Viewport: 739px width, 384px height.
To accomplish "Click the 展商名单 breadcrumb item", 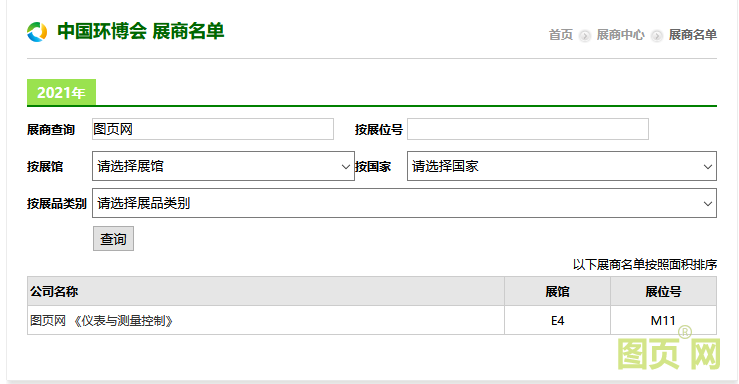I will 693,35.
